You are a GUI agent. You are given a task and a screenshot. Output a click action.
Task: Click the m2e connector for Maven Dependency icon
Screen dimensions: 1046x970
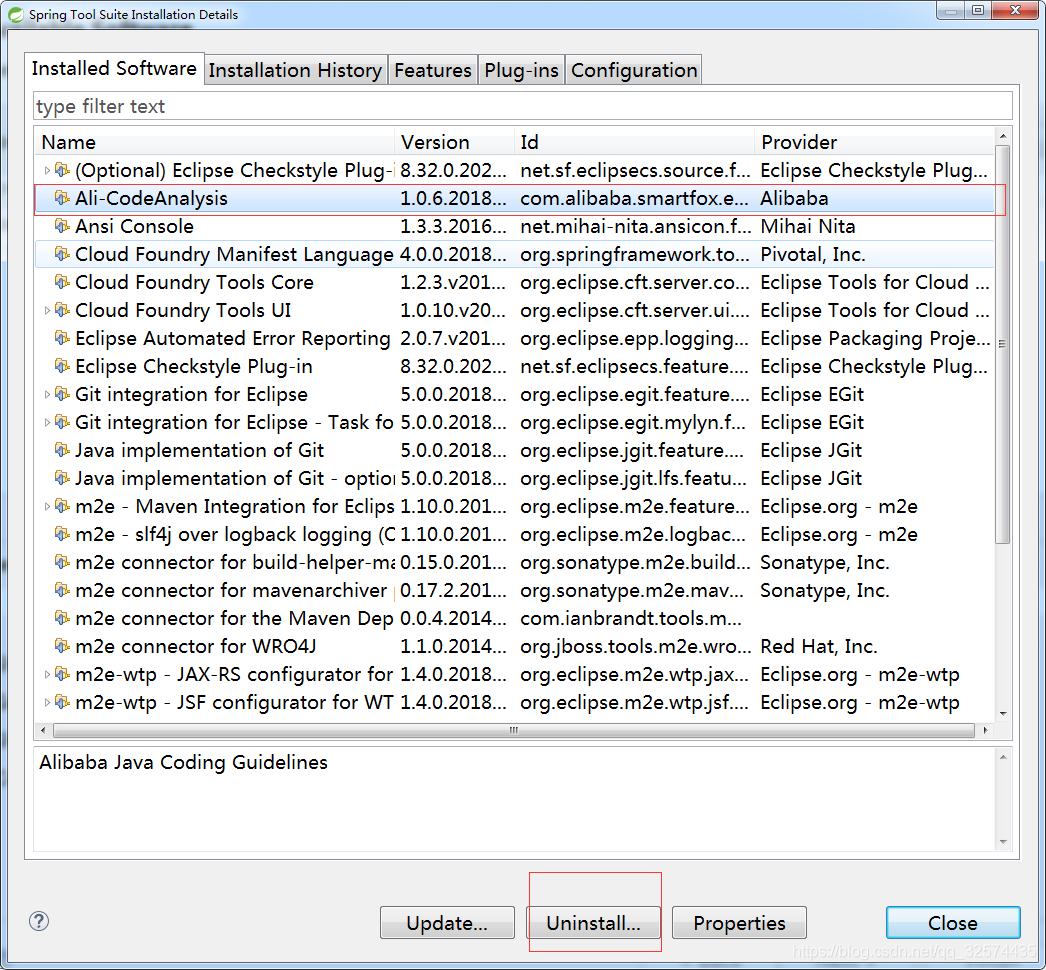coord(62,618)
